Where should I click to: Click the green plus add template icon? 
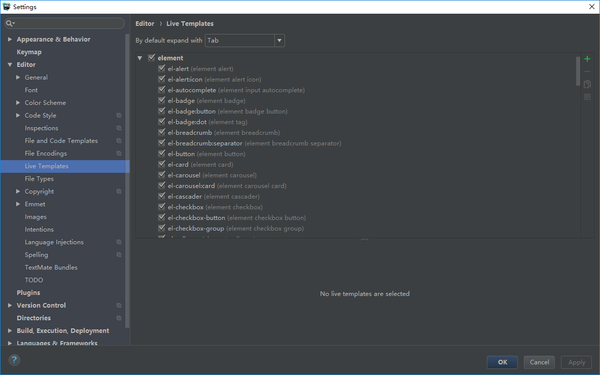pyautogui.click(x=587, y=59)
